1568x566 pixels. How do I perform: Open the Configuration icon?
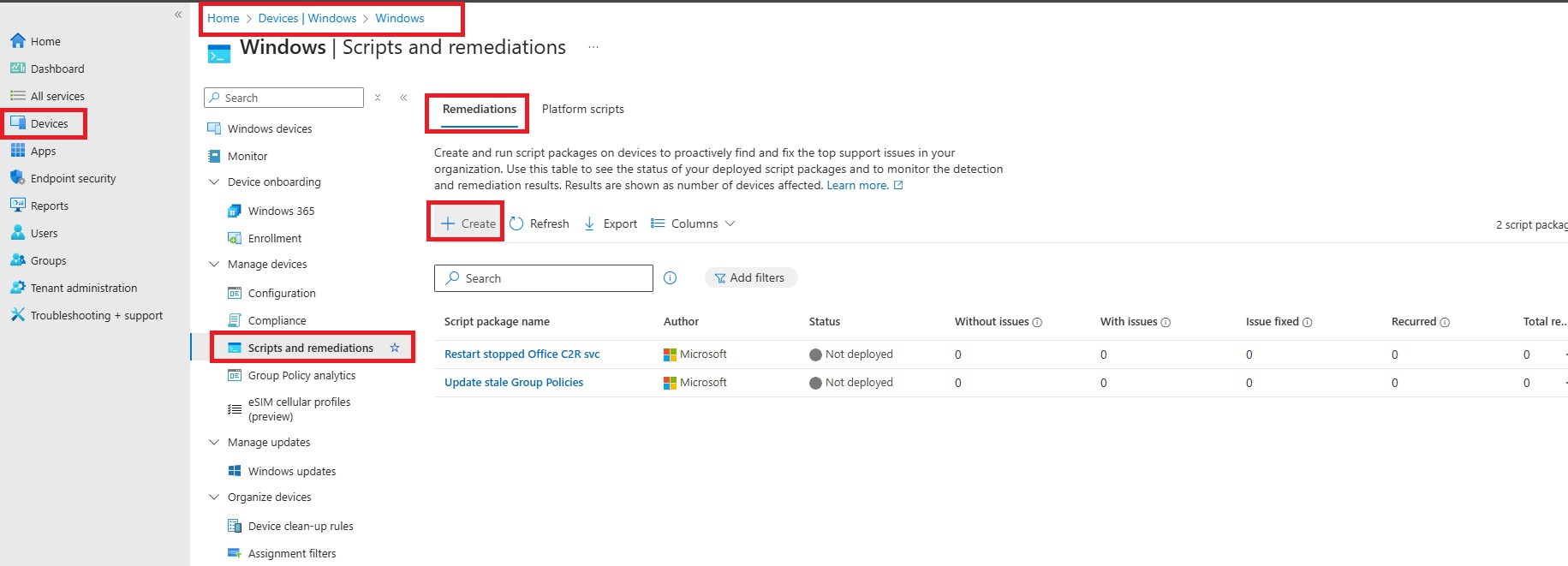(235, 293)
